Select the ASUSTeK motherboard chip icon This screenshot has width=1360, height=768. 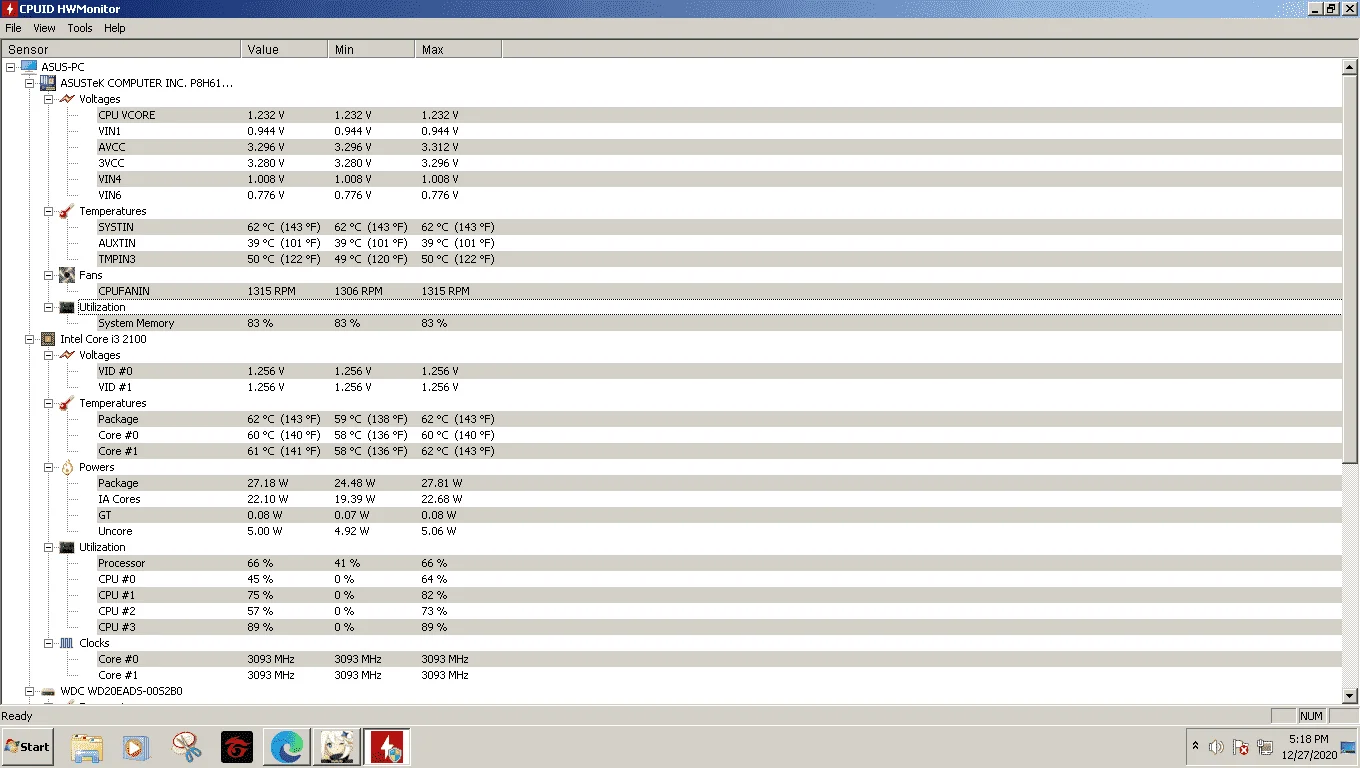pos(47,83)
